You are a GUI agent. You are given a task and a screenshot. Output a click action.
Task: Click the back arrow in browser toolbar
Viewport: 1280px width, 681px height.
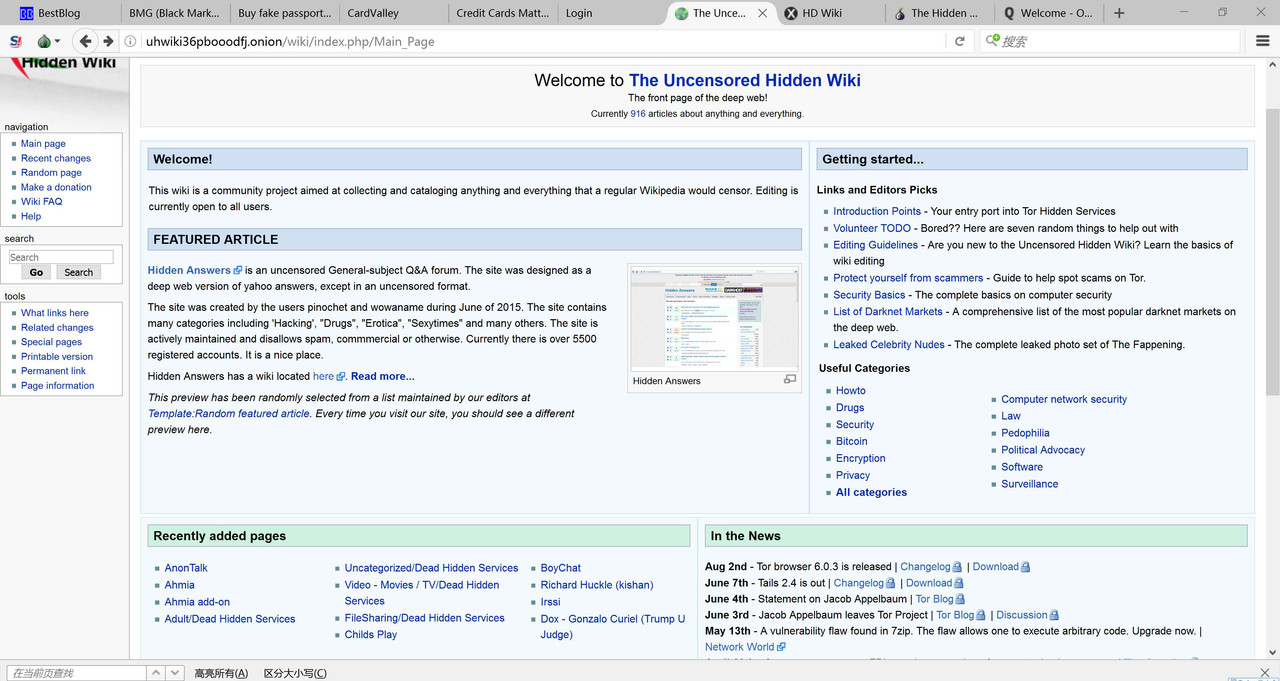point(85,41)
